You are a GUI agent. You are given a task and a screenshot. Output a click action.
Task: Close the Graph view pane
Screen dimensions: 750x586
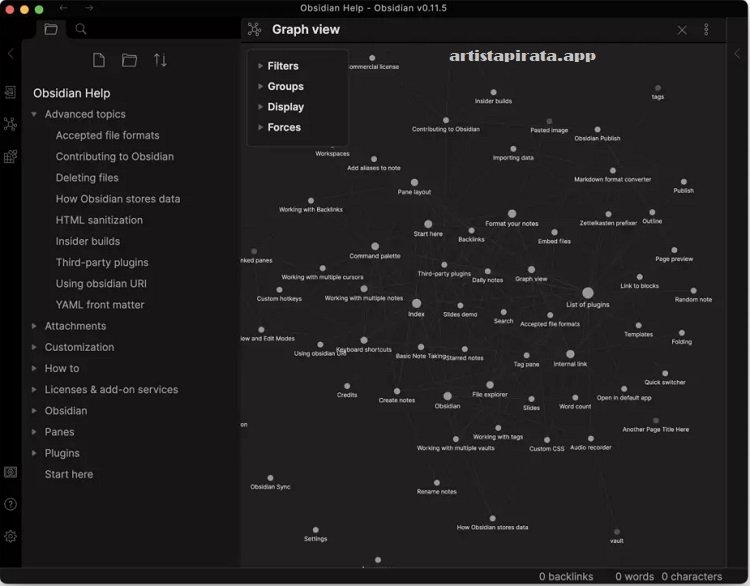(682, 30)
